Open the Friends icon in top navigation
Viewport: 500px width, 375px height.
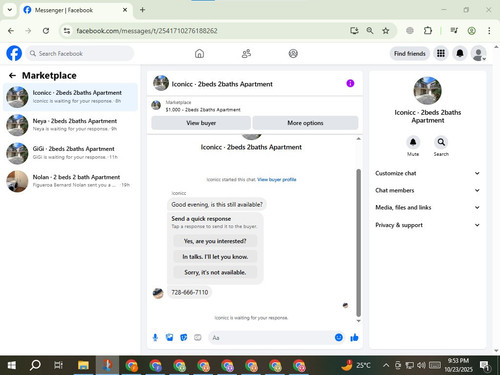(246, 54)
